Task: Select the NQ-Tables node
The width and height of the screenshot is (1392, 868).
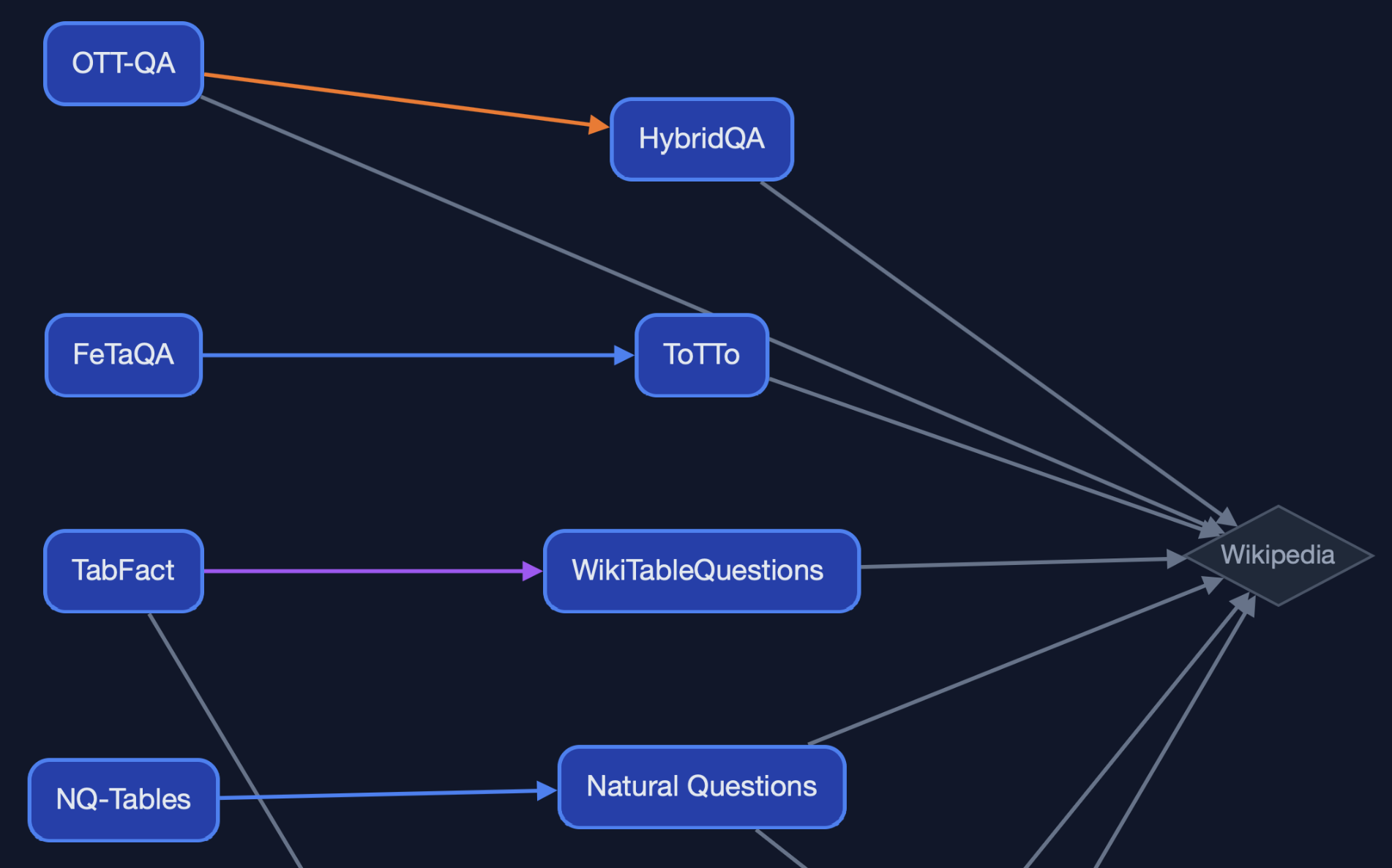Action: pyautogui.click(x=122, y=800)
